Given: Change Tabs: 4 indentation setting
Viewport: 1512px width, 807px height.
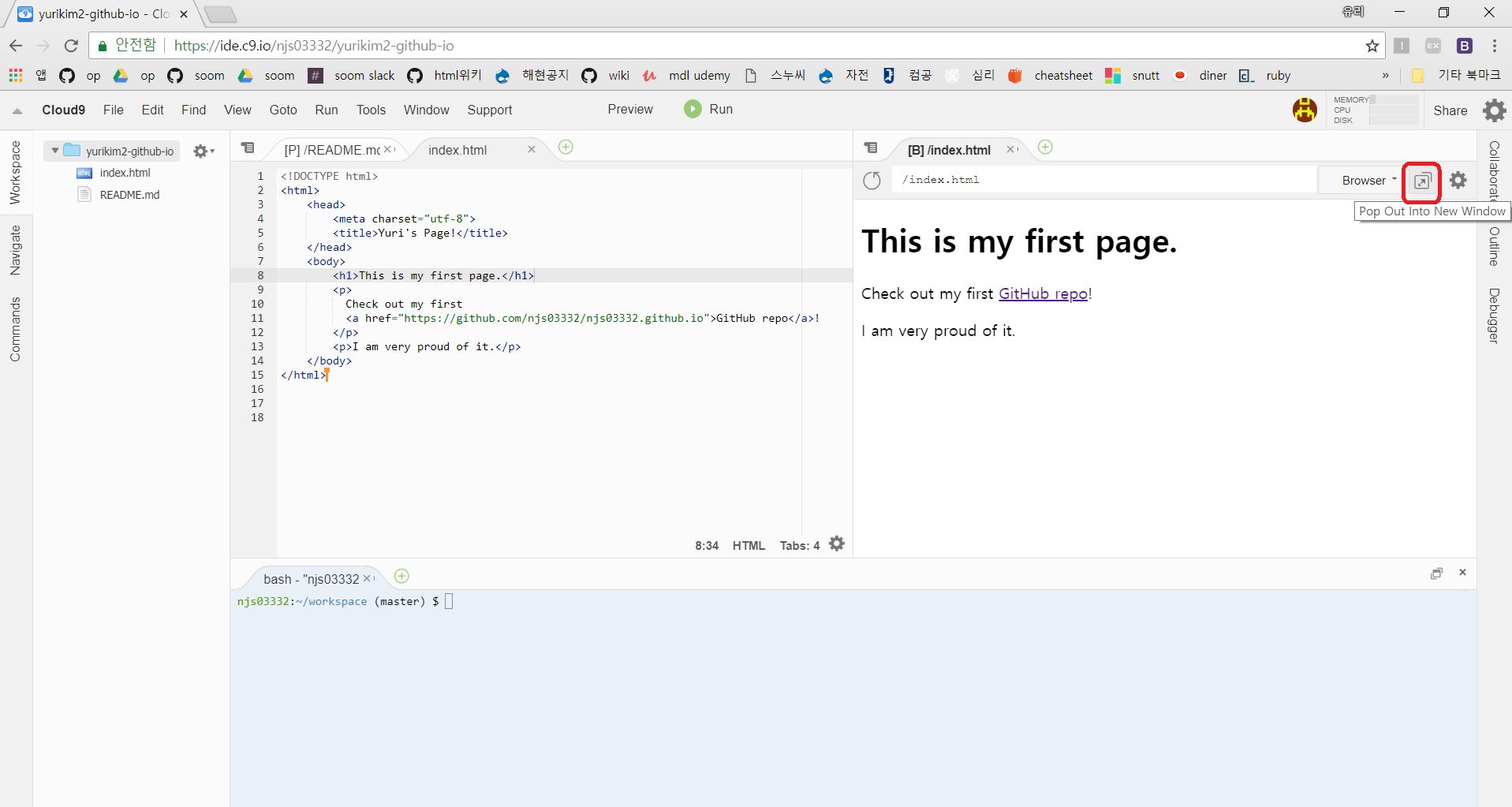Looking at the screenshot, I should coord(800,545).
